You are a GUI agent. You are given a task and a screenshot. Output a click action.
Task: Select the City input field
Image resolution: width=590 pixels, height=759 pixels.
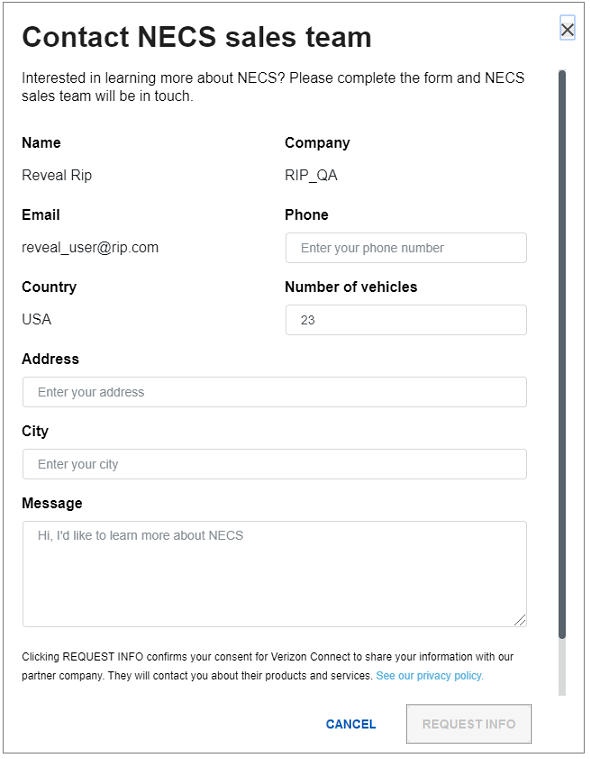[274, 464]
